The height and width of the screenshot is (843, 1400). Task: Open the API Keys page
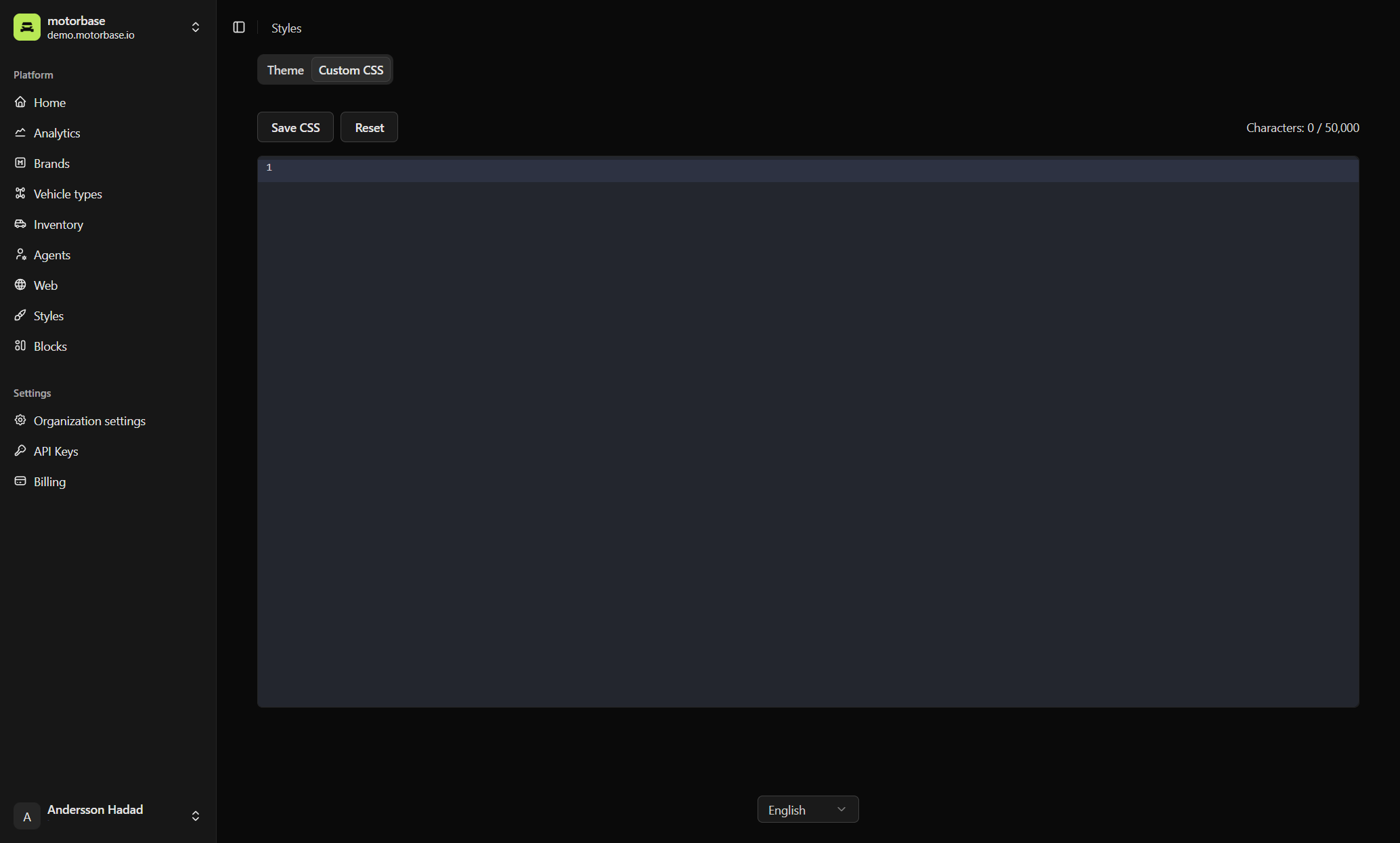pyautogui.click(x=108, y=451)
